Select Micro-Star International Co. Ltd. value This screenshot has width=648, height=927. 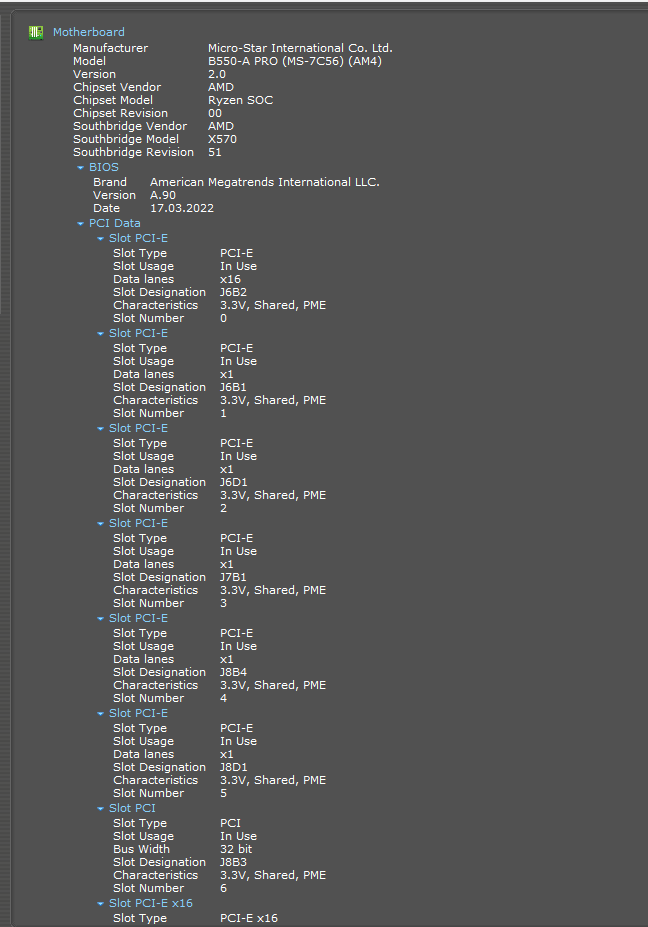300,48
